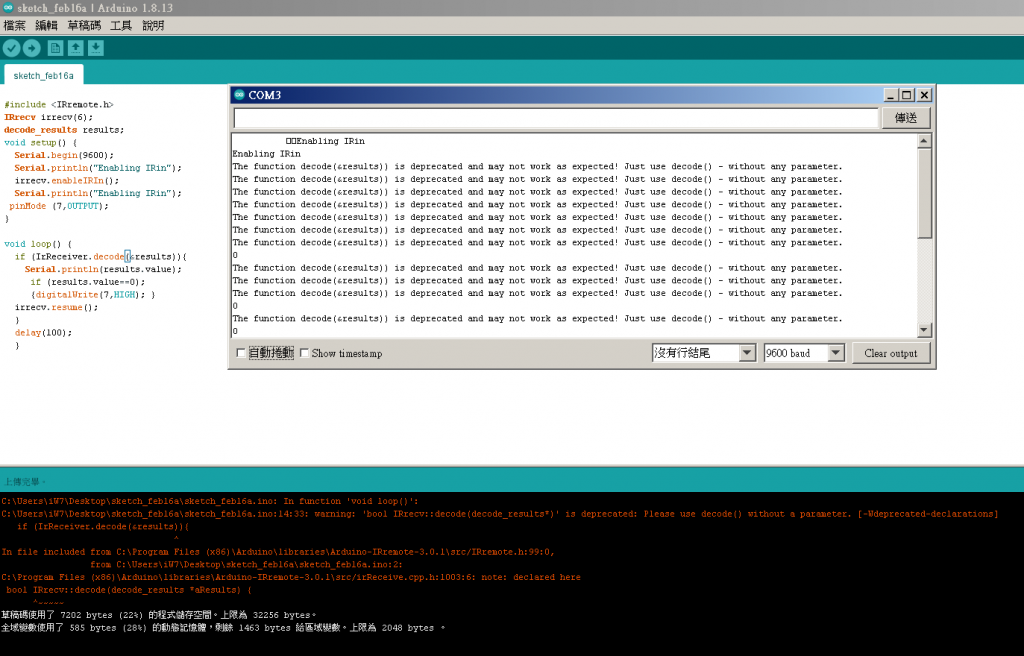1024x656 pixels.
Task: Open the 沒有行結尾 line ending dropdown
Action: point(703,353)
